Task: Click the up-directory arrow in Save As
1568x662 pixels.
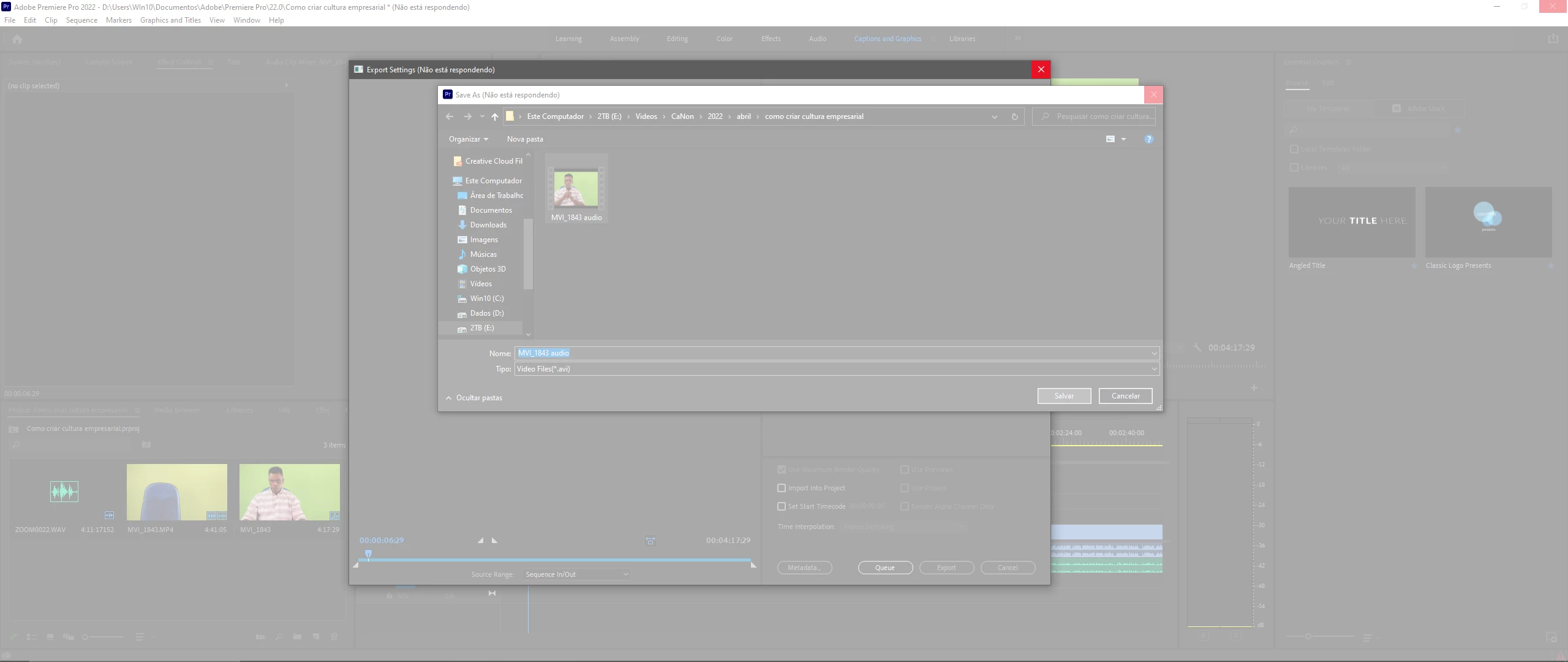Action: tap(495, 116)
